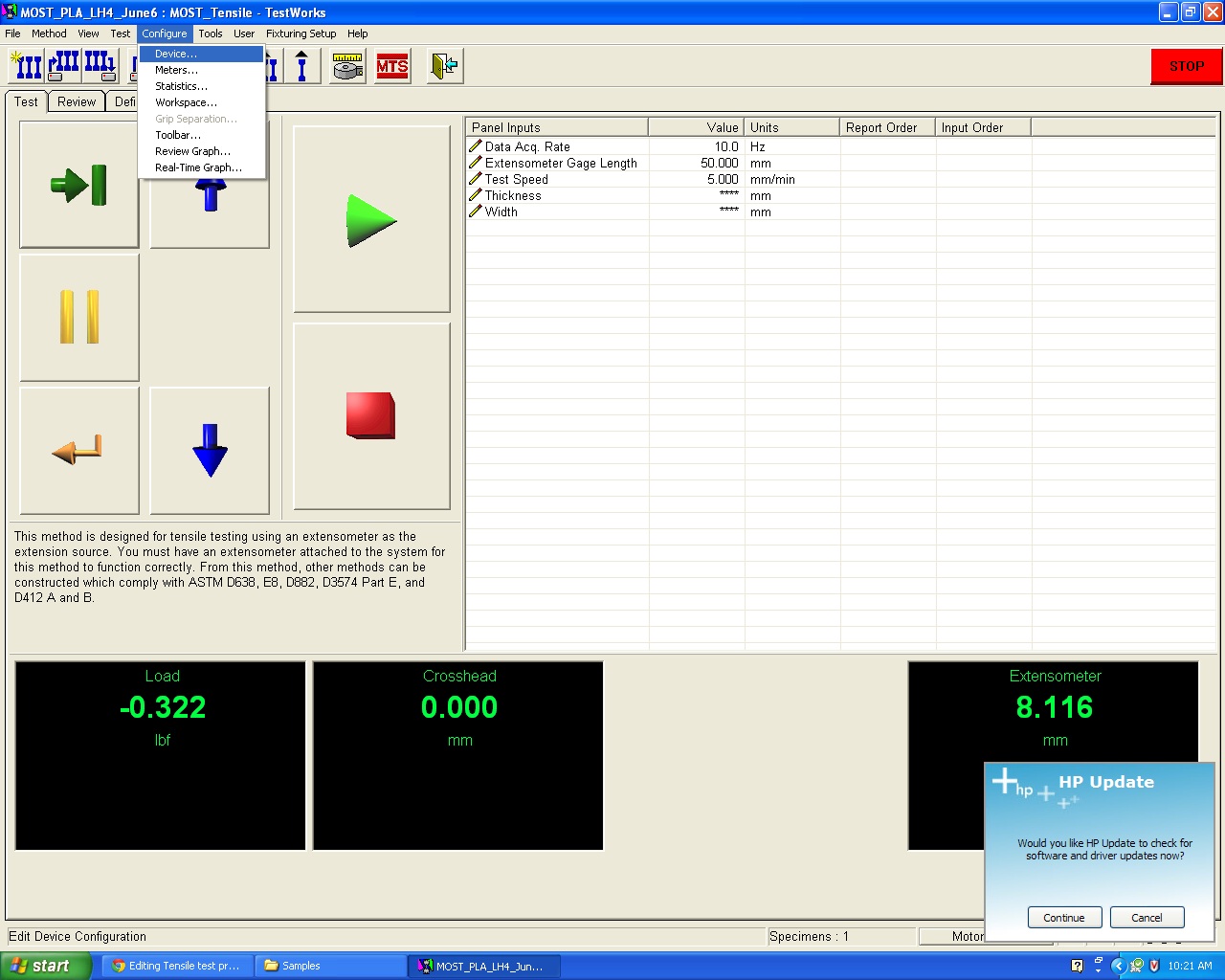Pause the test with the yellow bars button
The width and height of the screenshot is (1225, 980).
point(78,318)
